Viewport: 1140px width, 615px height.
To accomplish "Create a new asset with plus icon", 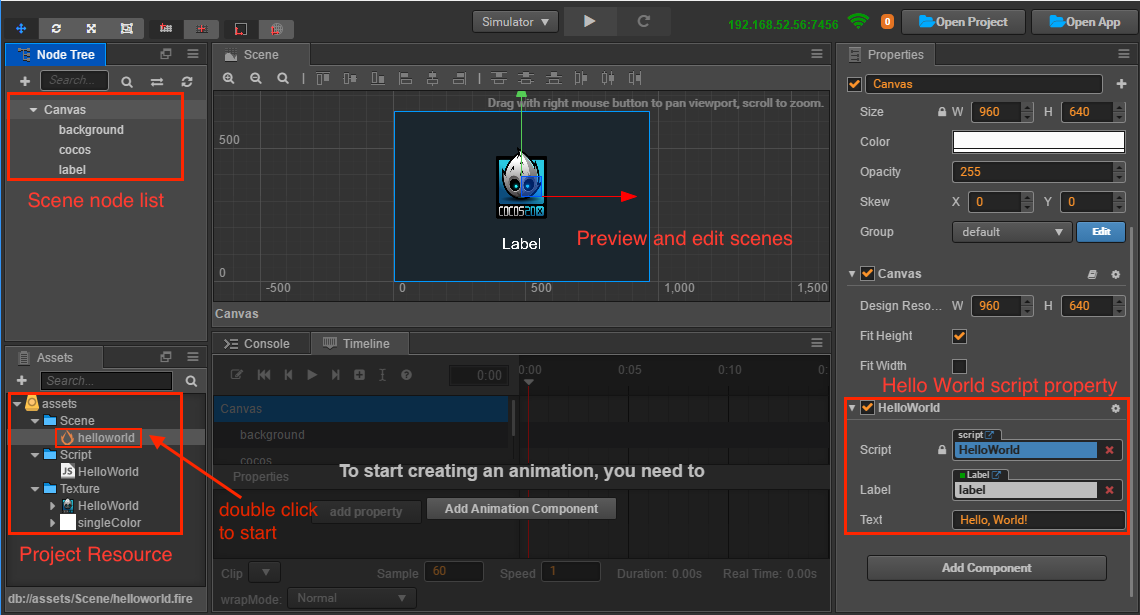I will click(x=22, y=380).
